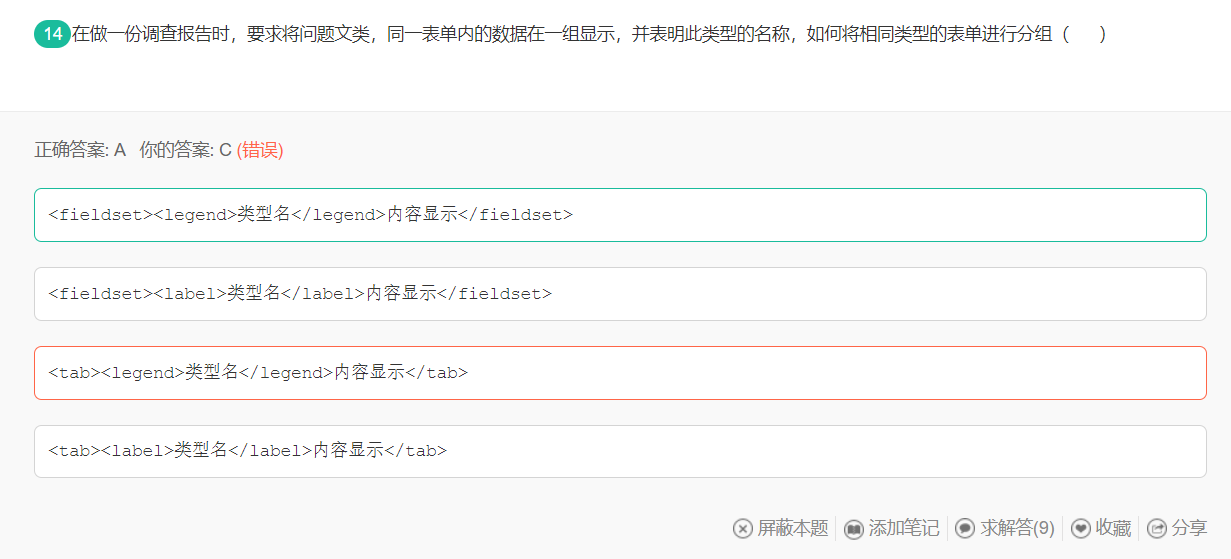Click the heart favorite icon

1081,528
